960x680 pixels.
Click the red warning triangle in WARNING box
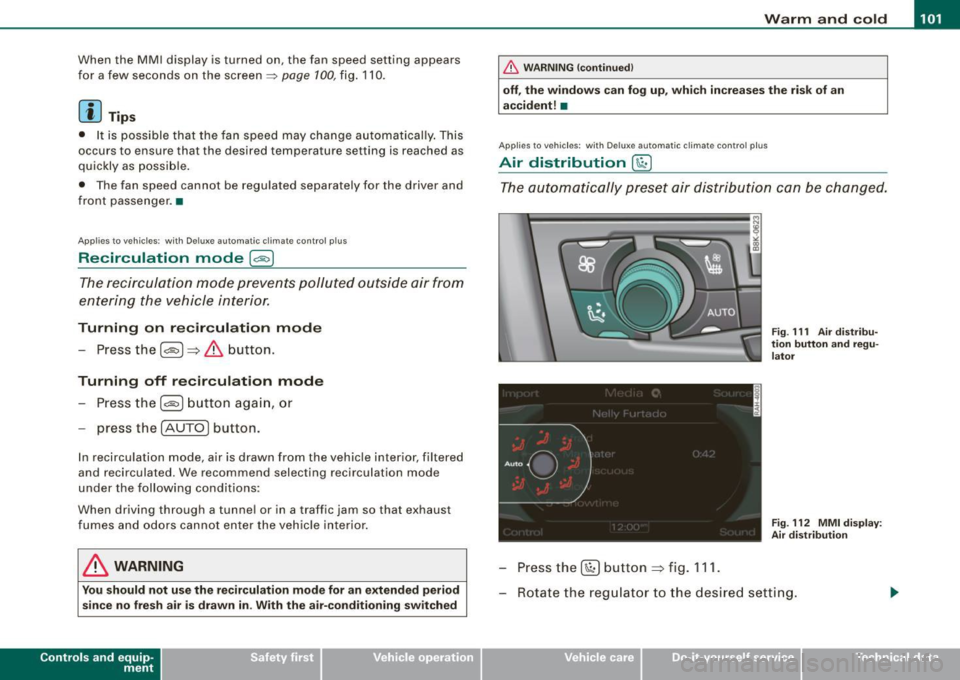(x=95, y=566)
